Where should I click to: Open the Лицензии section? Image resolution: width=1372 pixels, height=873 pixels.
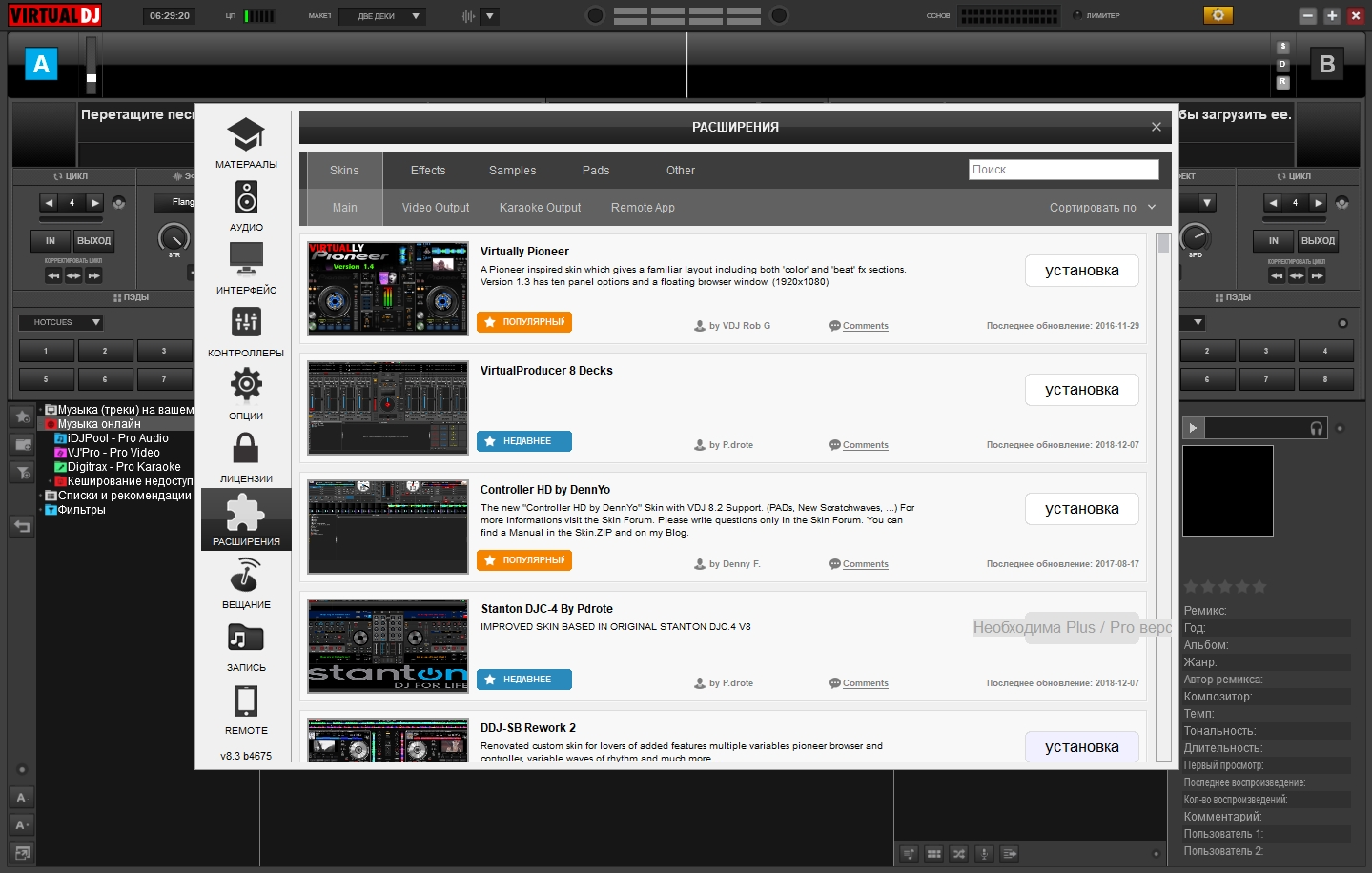[x=246, y=457]
